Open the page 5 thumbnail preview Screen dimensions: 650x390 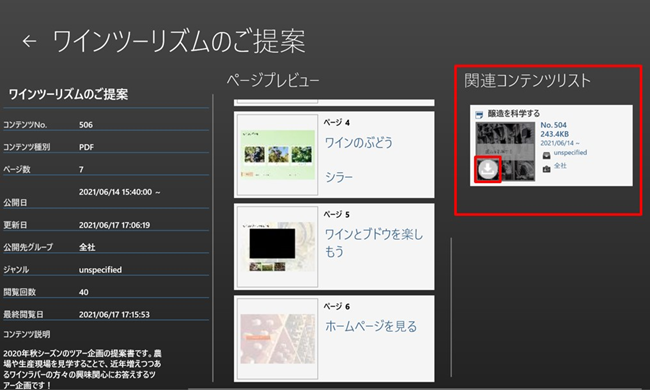click(277, 247)
